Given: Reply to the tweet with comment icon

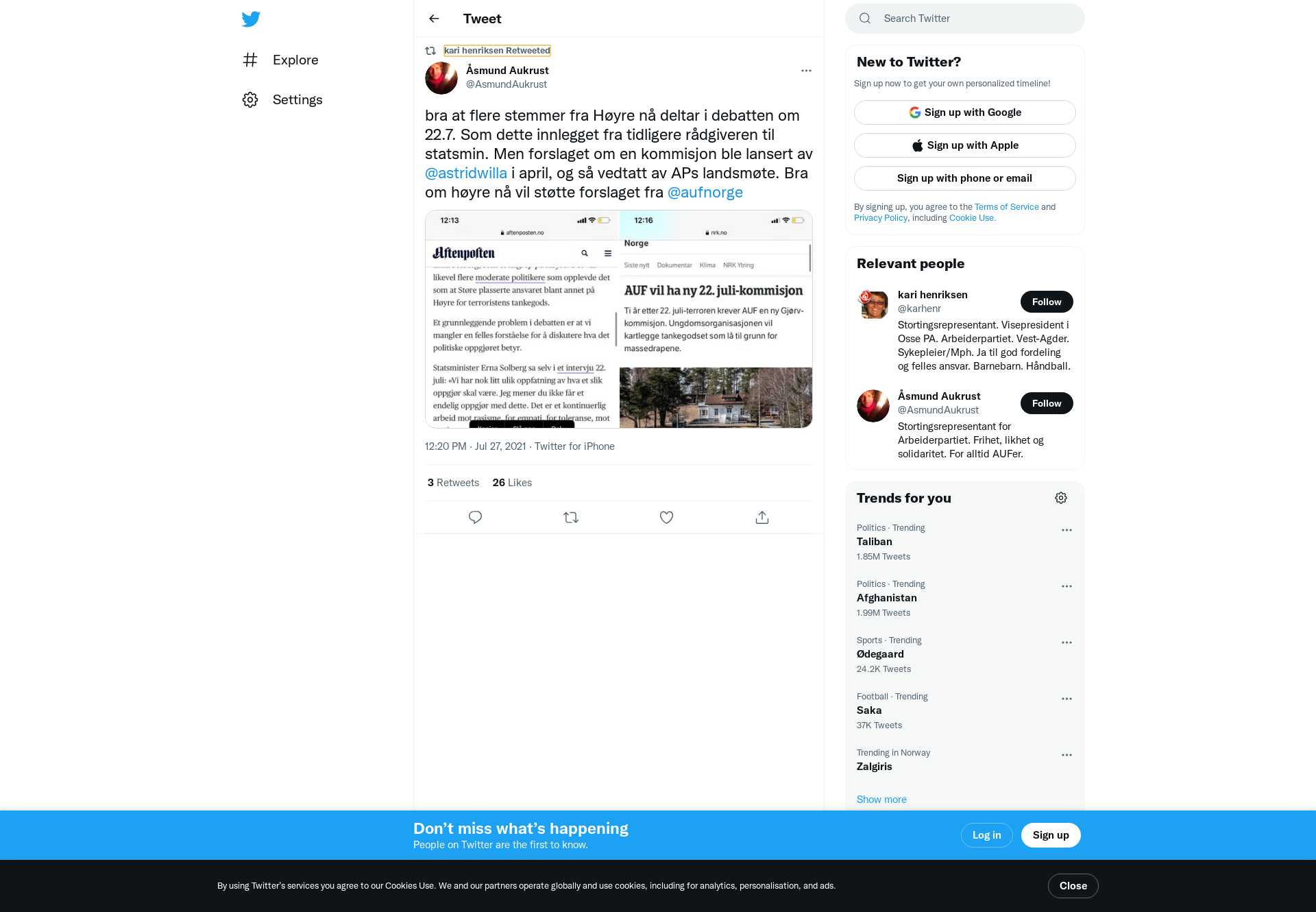Looking at the screenshot, I should coord(475,517).
